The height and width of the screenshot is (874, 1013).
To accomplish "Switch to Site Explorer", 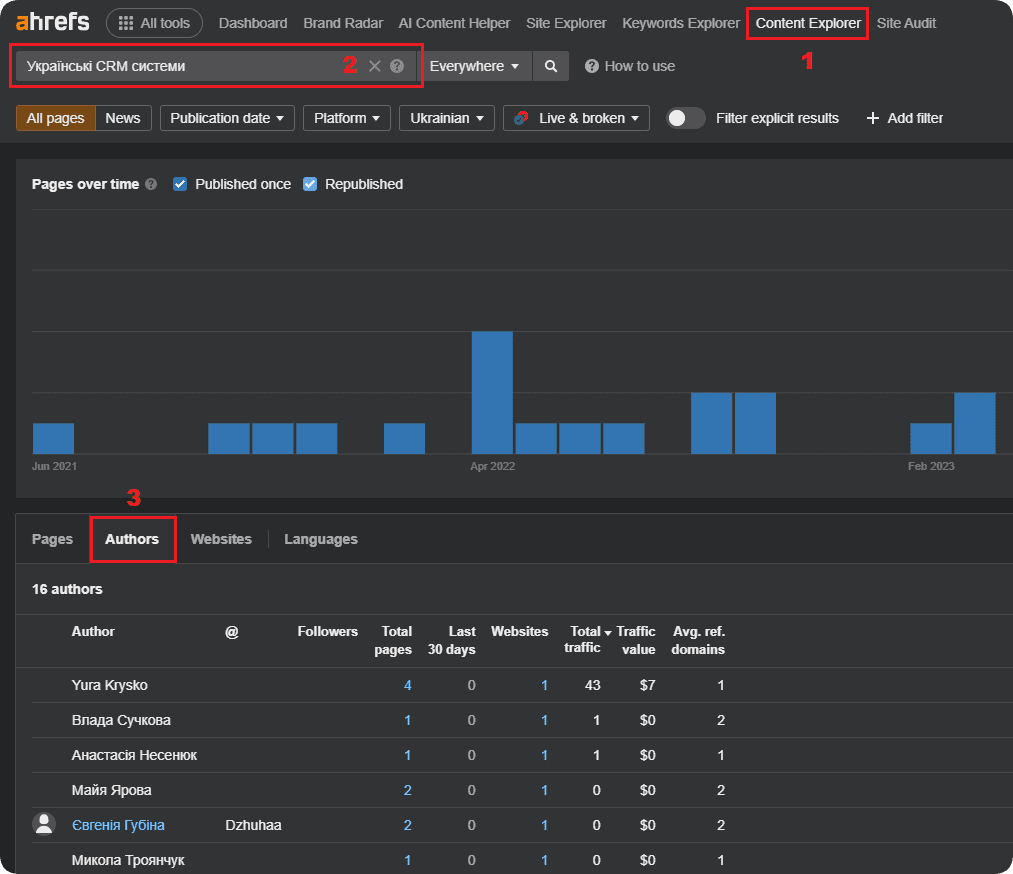I will (566, 23).
